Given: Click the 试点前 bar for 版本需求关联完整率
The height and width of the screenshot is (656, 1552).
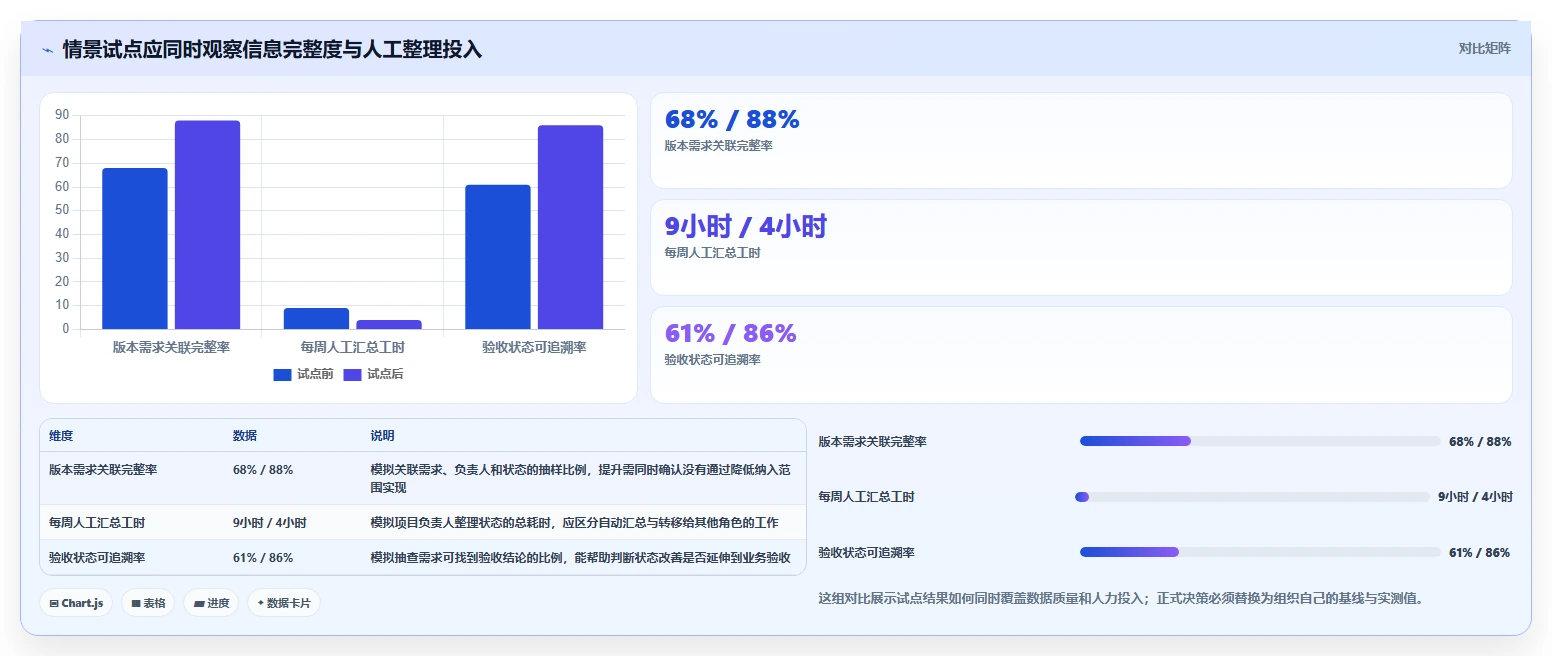Looking at the screenshot, I should (x=135, y=248).
